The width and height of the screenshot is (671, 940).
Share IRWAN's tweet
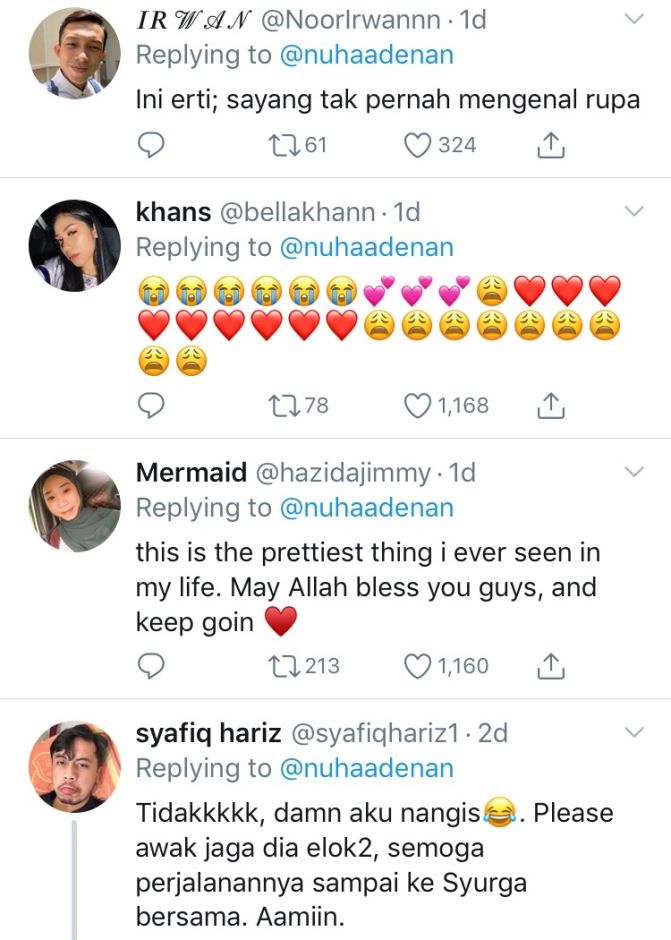550,146
